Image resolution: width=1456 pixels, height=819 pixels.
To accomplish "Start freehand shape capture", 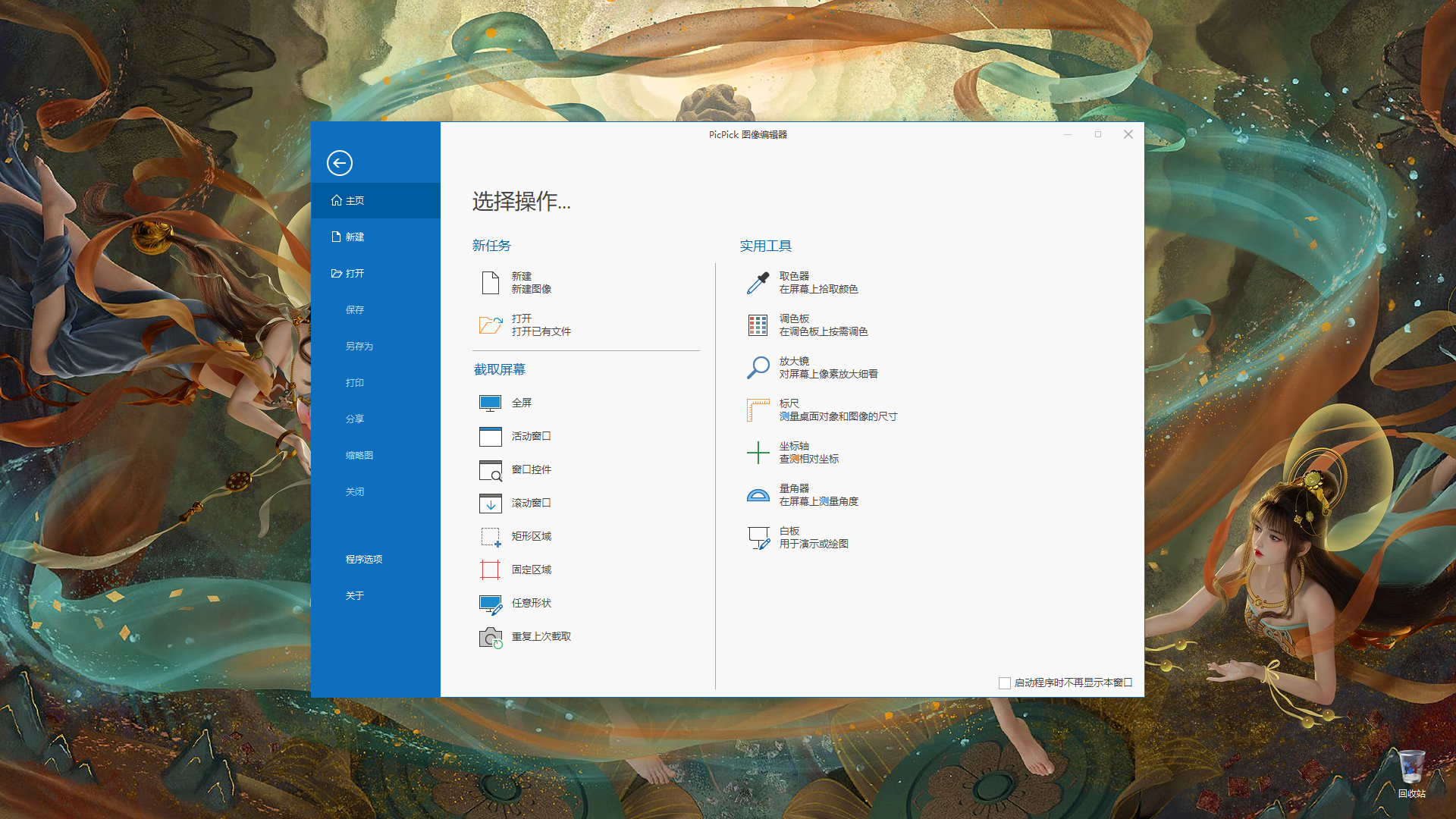I will pyautogui.click(x=490, y=604).
